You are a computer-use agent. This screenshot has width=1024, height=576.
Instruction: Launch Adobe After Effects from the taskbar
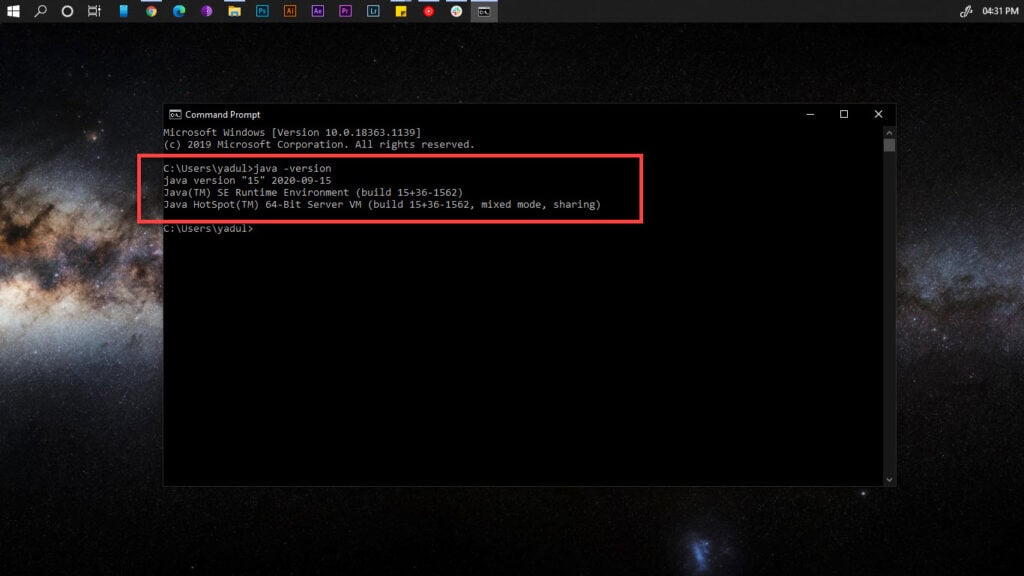coord(317,11)
